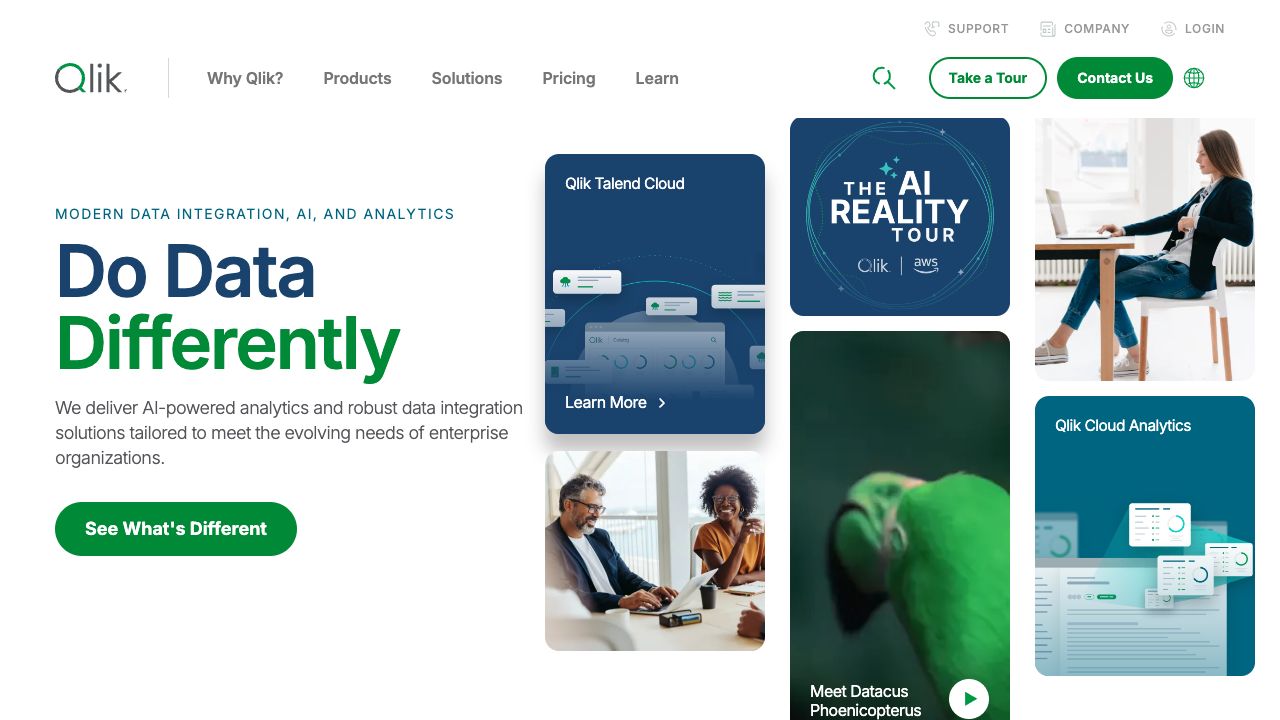This screenshot has width=1280, height=720.
Task: Expand the Solutions menu
Action: click(467, 78)
